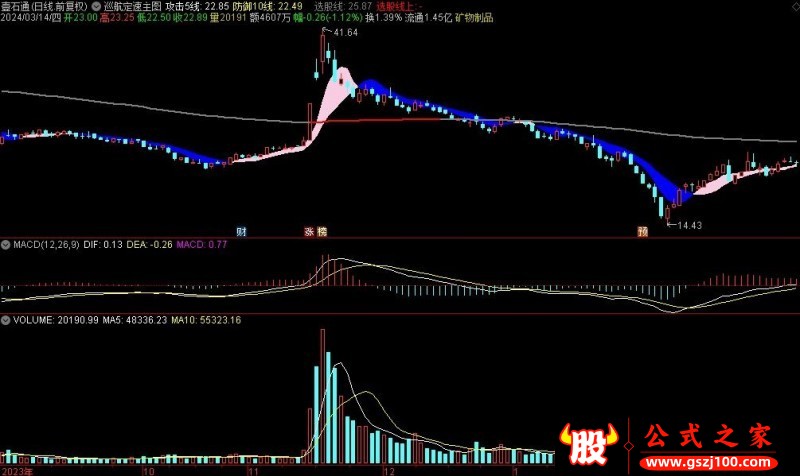
Task: Collapse the VOLUME indicator panel
Action: pyautogui.click(x=6, y=321)
